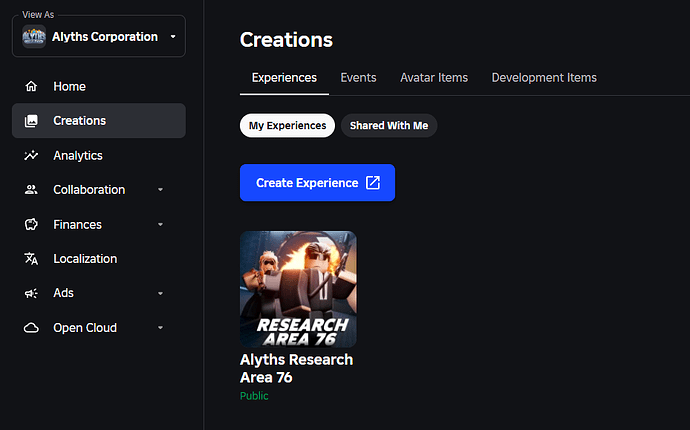Screen dimensions: 690x430
Task: Click the Collaboration sidebar label
Action: point(89,190)
